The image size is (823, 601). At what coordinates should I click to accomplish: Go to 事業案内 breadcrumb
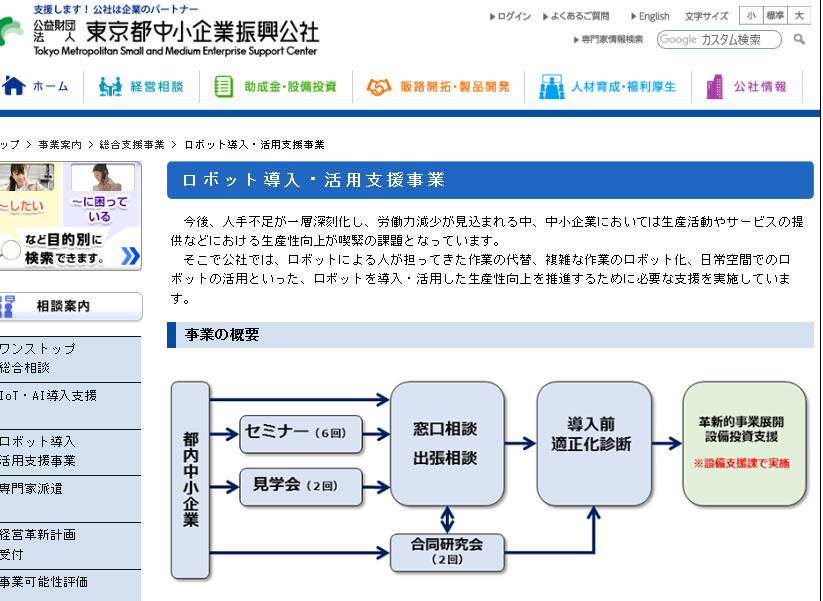point(60,145)
